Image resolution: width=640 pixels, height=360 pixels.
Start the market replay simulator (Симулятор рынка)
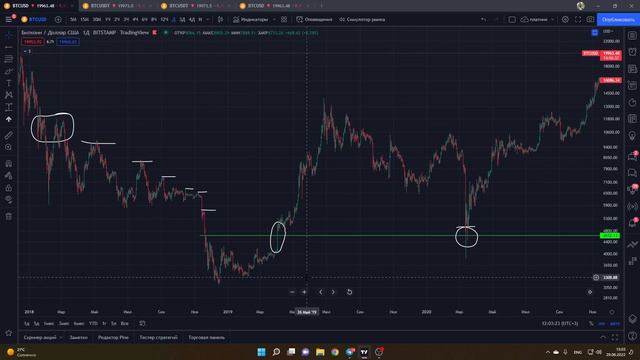[x=362, y=19]
